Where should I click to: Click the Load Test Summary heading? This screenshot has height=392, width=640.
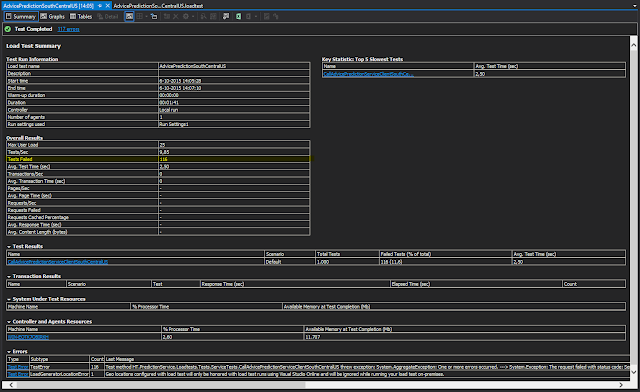(x=33, y=46)
